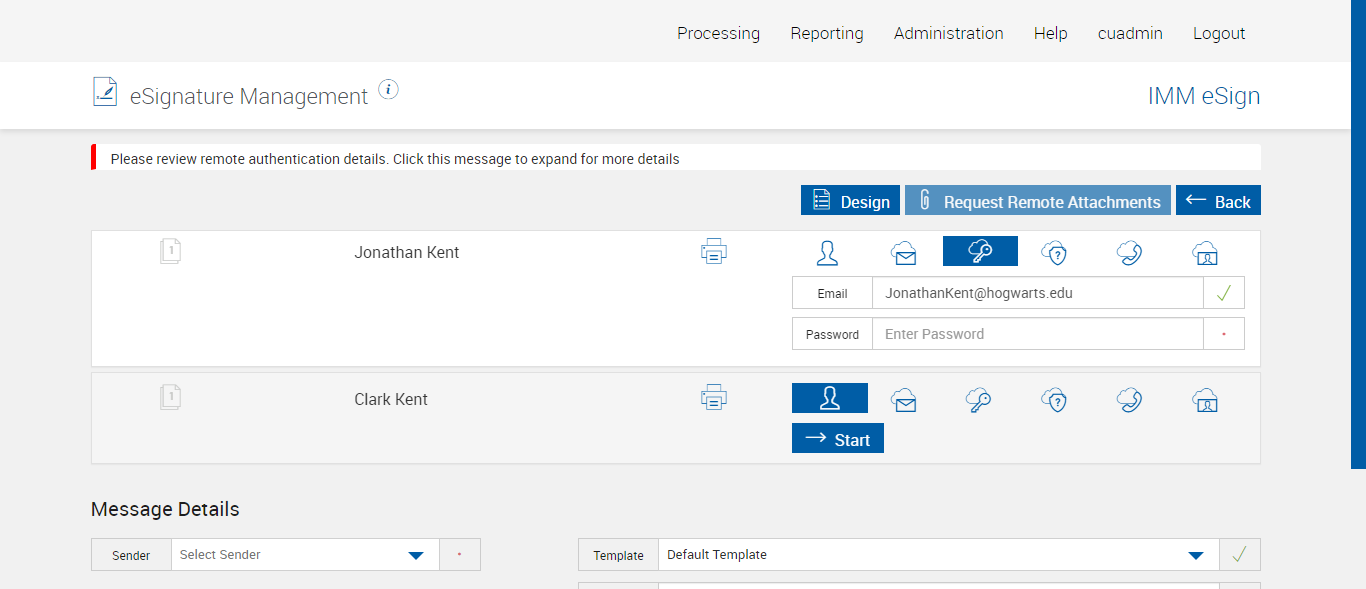Viewport: 1366px width, 589px height.
Task: Click into the Enter Password field
Action: (1037, 334)
